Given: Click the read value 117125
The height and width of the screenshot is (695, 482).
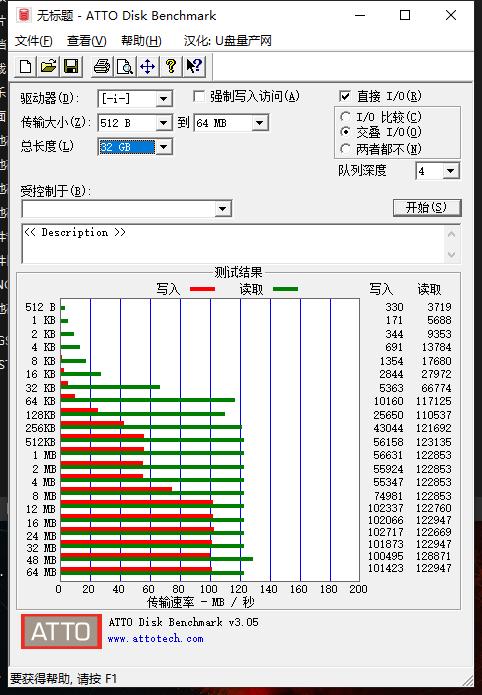Looking at the screenshot, I should (435, 401).
